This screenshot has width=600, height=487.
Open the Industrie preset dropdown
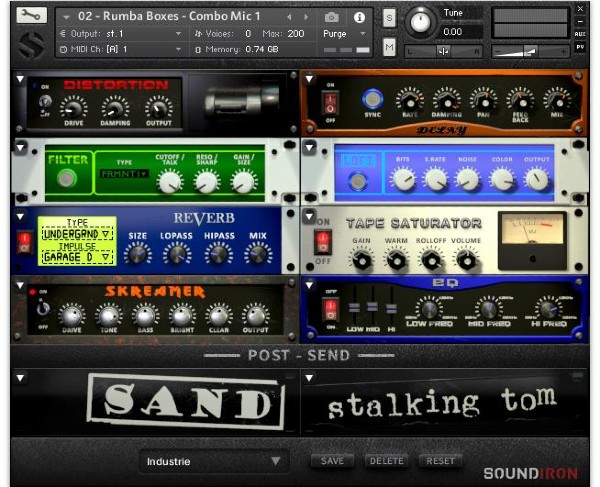pos(214,461)
